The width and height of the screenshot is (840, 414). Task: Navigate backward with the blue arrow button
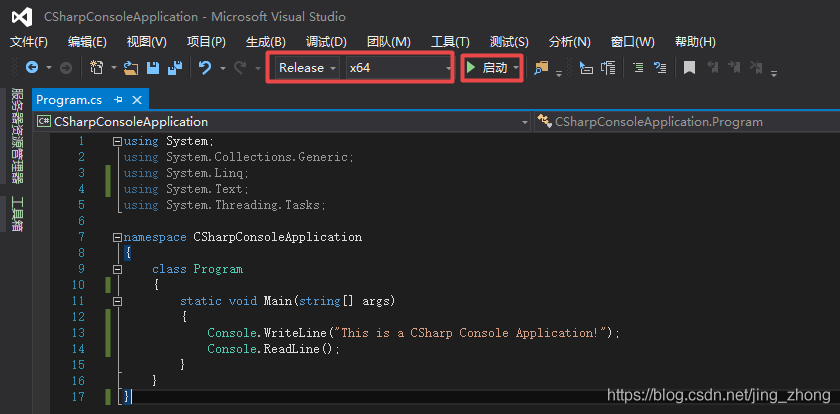coord(32,68)
